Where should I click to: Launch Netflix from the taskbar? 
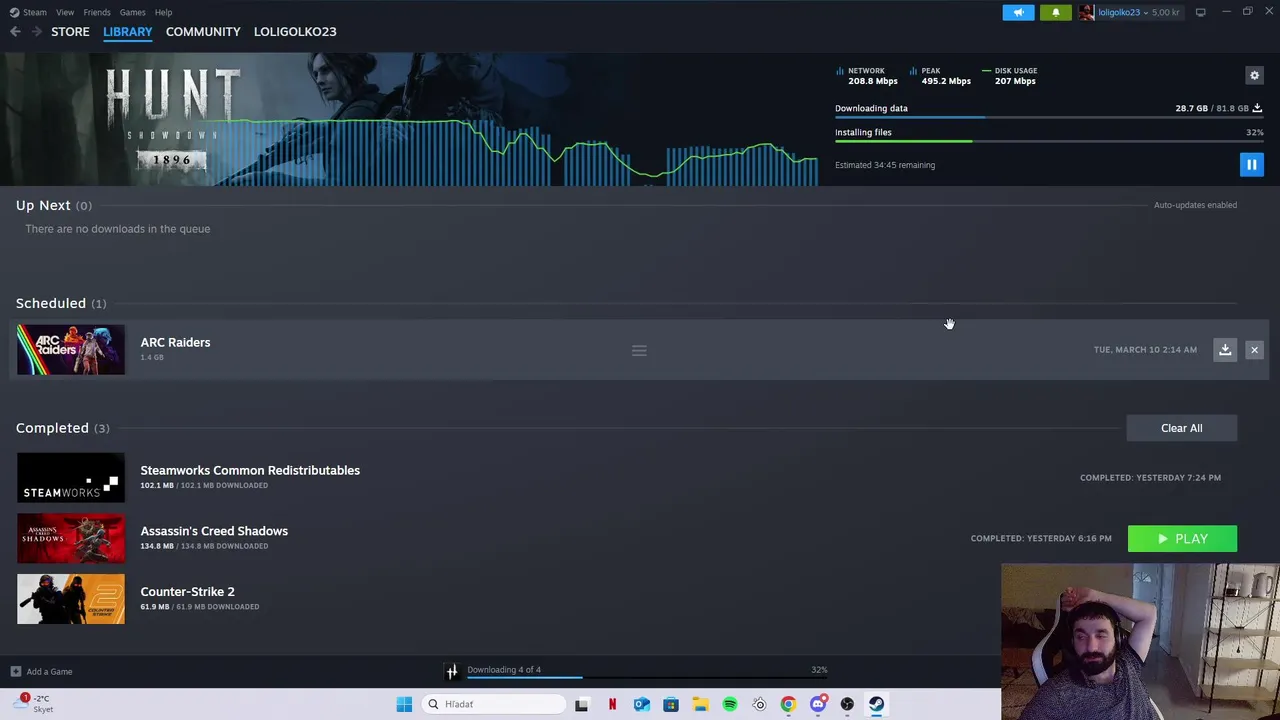click(612, 704)
